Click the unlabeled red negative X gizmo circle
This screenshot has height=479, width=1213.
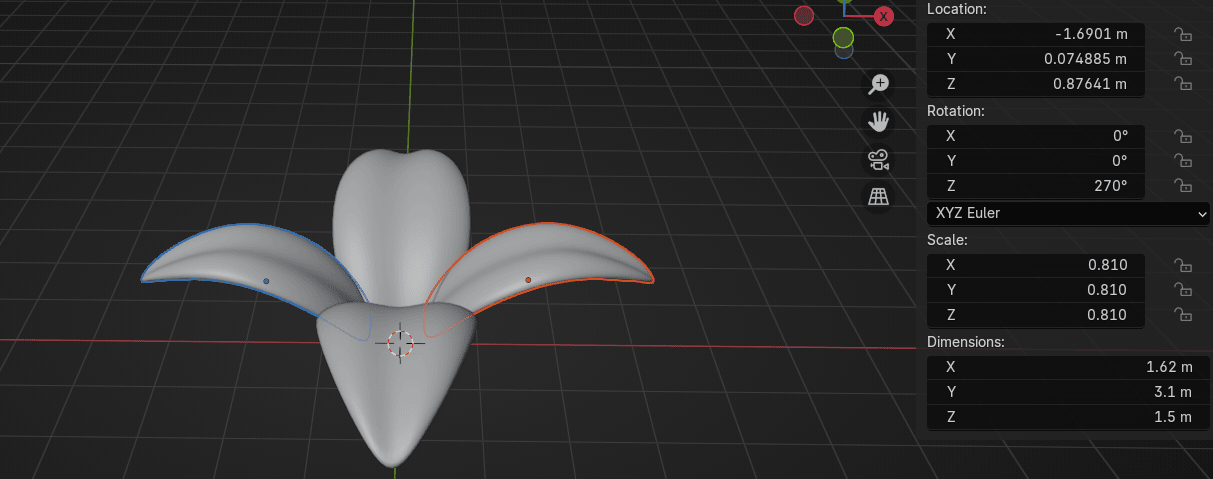(x=804, y=15)
